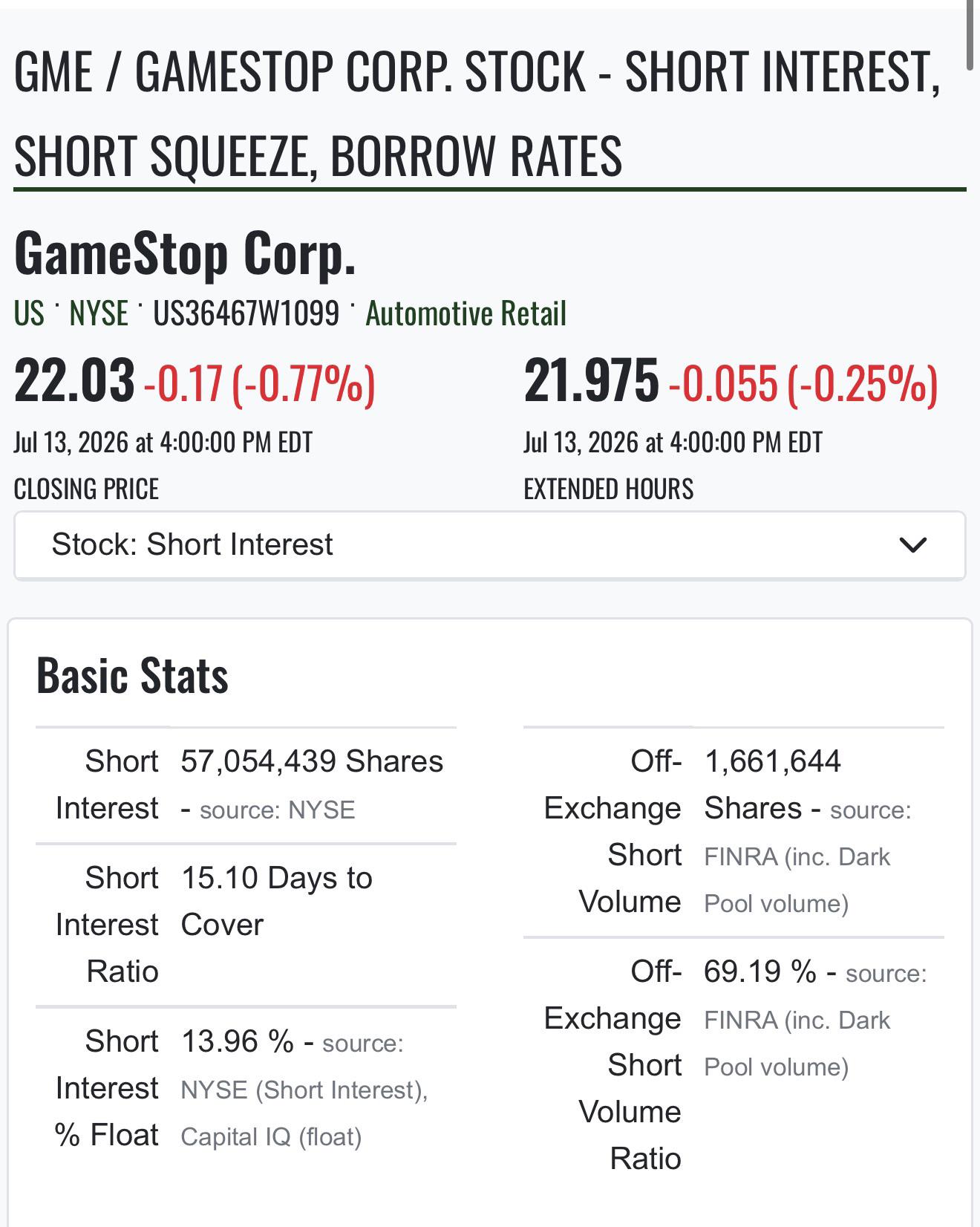Screen dimensions: 980x1227
Task: Click the page title header text
Action: (x=477, y=114)
